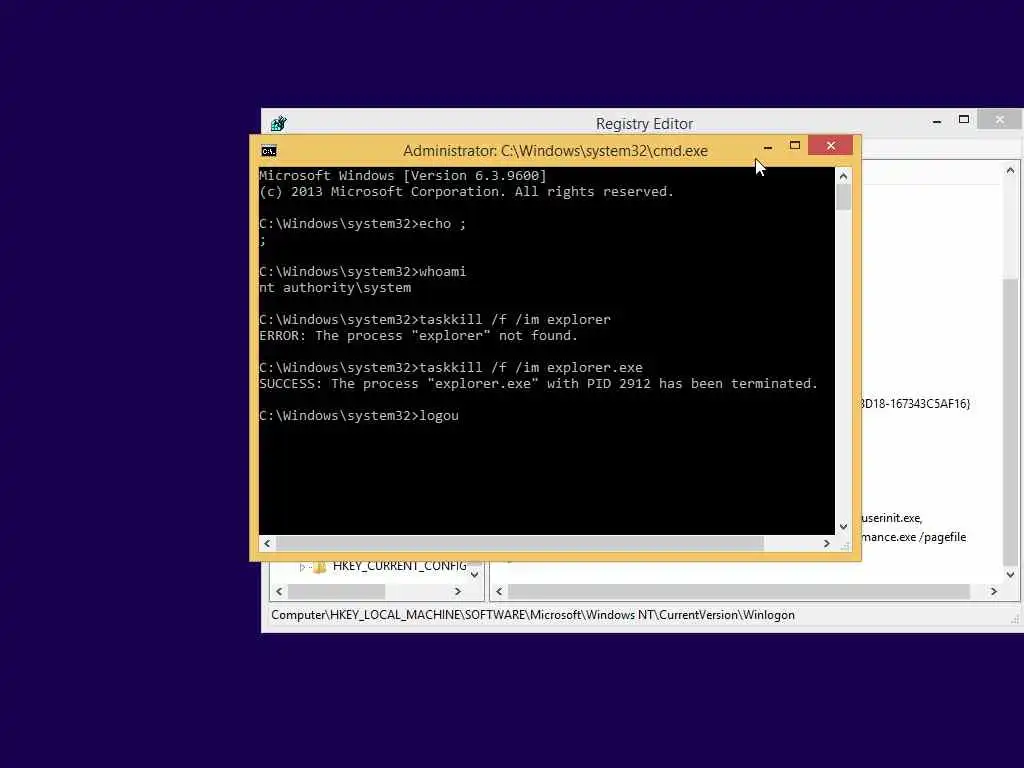Maximize the Registry Editor window
The height and width of the screenshot is (768, 1024).
click(x=964, y=120)
